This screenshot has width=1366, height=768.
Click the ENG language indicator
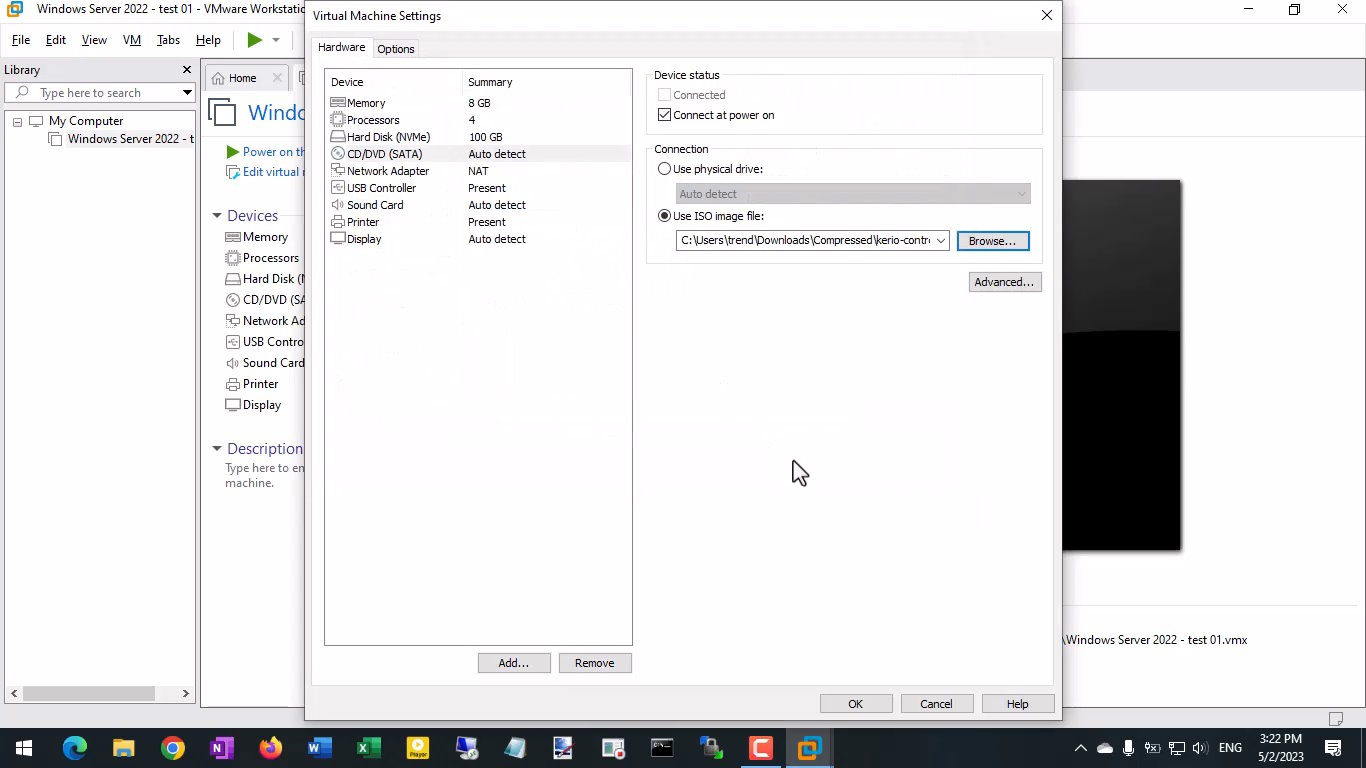click(x=1230, y=748)
